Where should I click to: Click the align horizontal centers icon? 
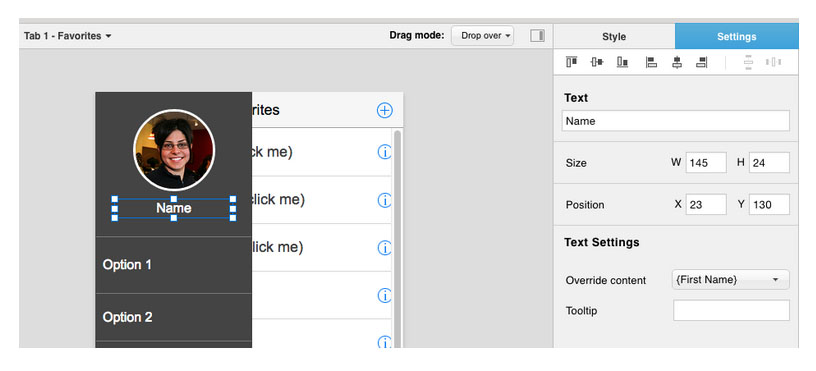coord(677,62)
